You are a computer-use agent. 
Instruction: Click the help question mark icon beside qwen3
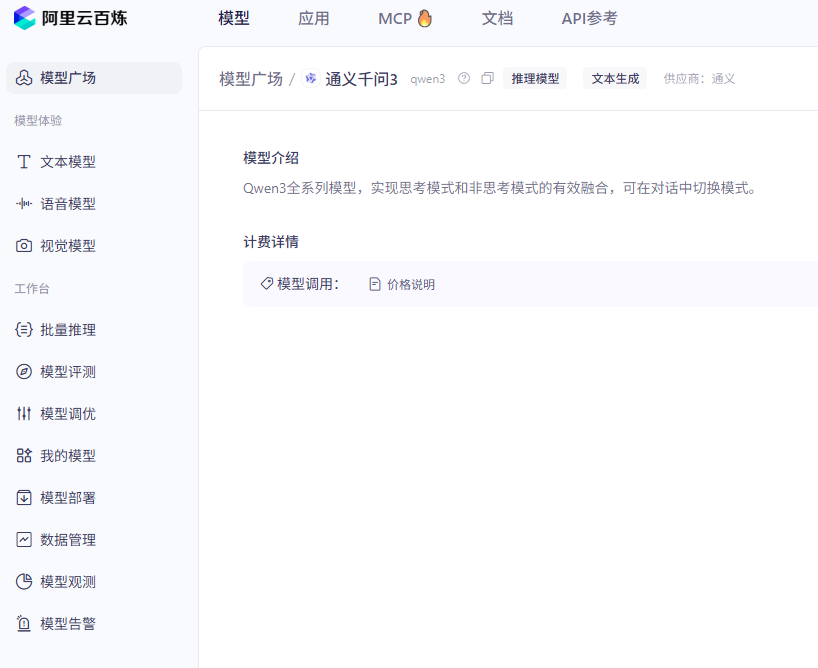click(x=464, y=78)
